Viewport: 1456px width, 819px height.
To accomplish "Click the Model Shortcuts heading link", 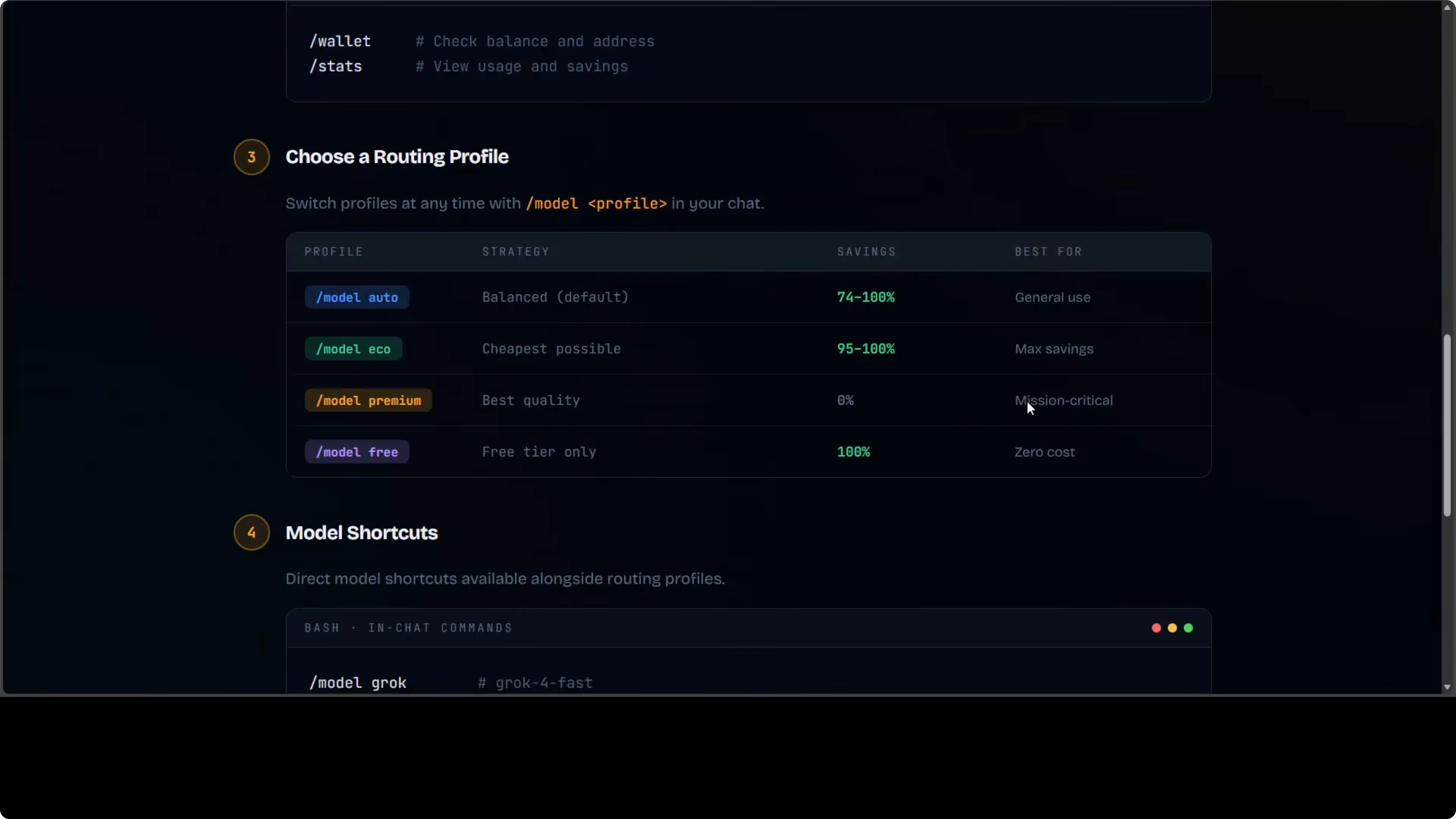I will point(362,532).
